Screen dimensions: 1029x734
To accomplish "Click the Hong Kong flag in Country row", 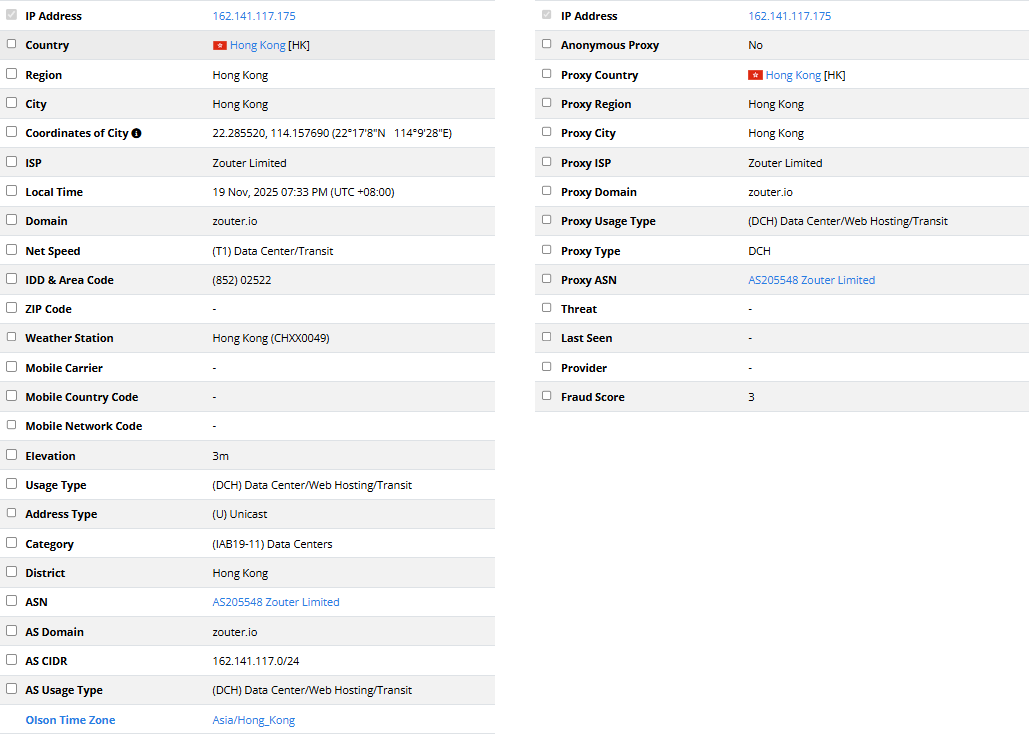I will coord(220,45).
